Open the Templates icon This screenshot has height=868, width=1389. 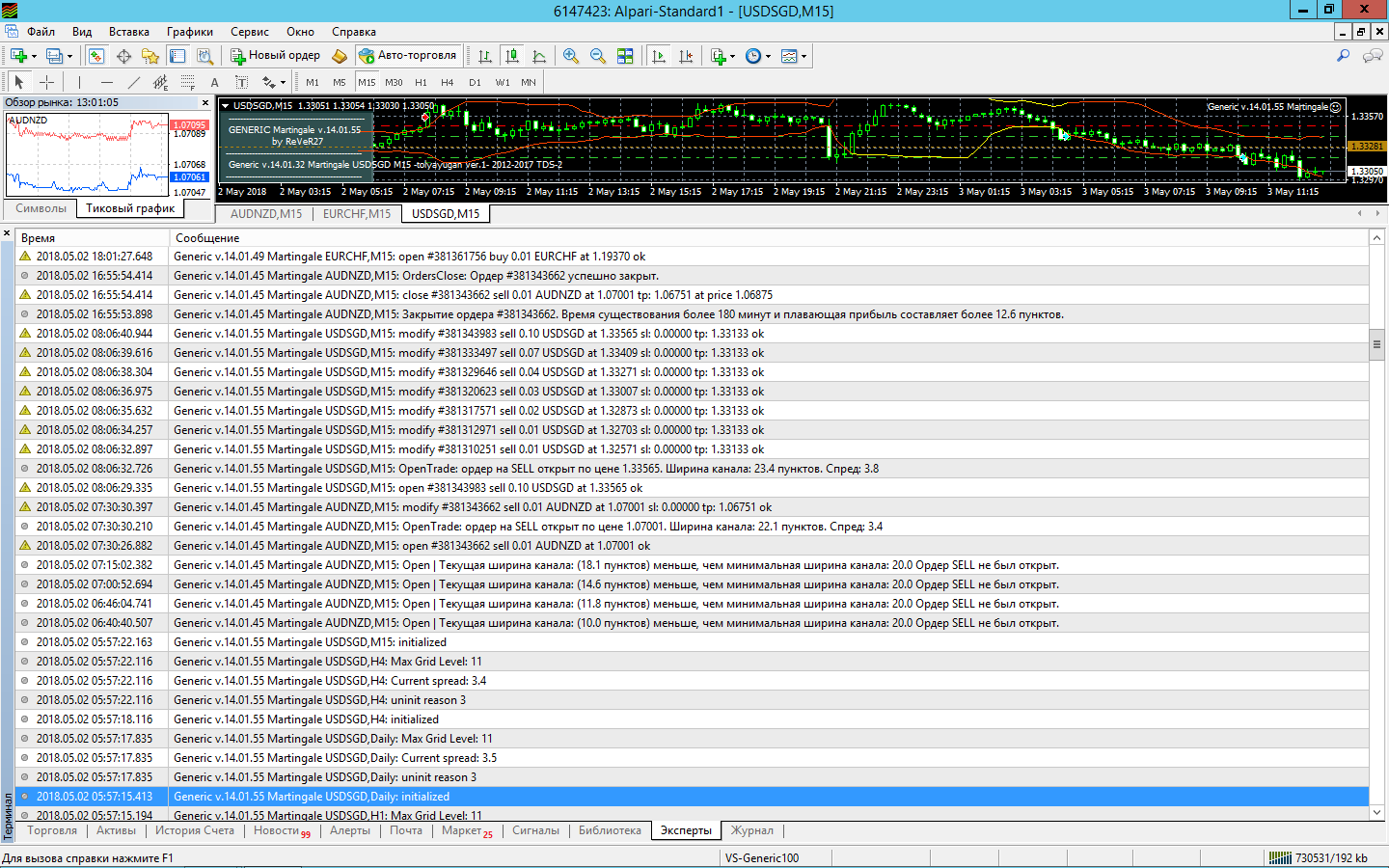[789, 56]
